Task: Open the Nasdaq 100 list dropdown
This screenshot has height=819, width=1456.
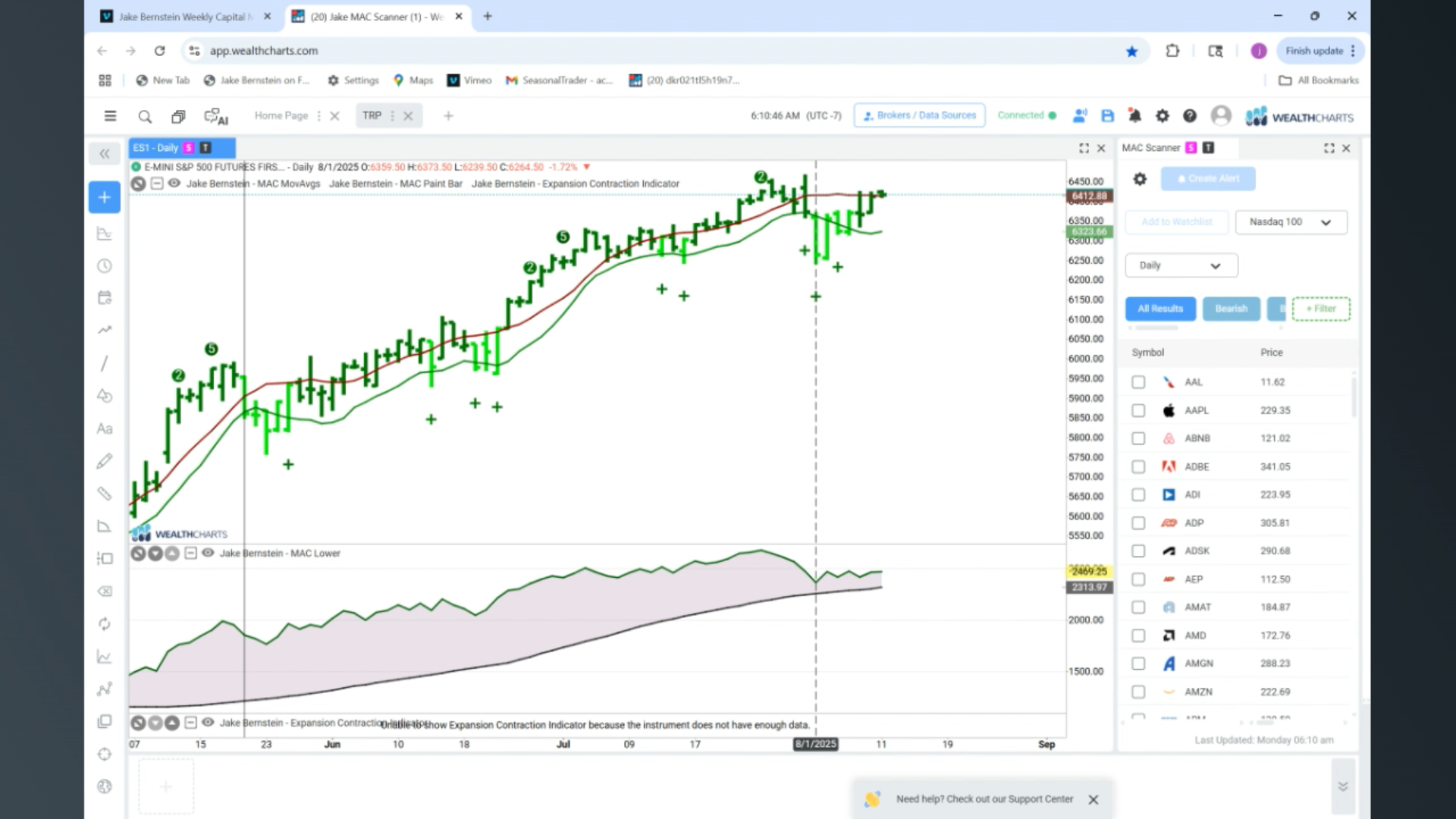Action: click(x=1291, y=222)
